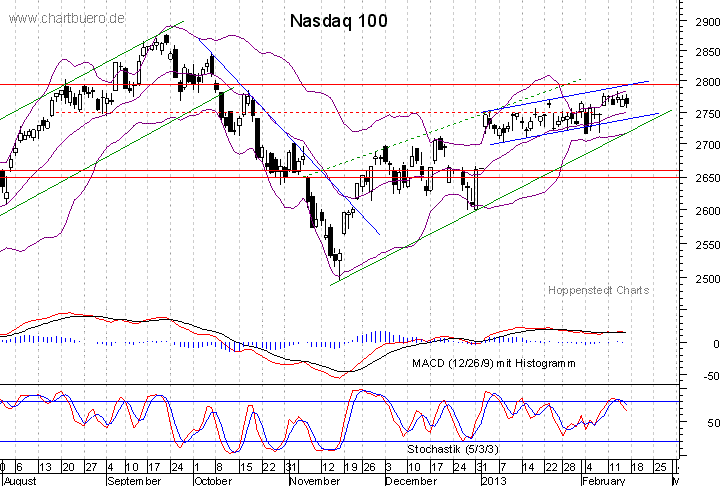723x486 pixels.
Task: Select the October month label
Action: [x=213, y=481]
